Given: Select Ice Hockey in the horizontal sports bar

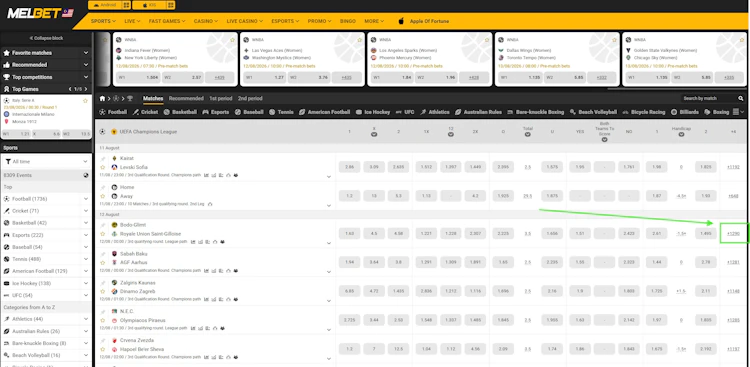Looking at the screenshot, I should [x=373, y=112].
